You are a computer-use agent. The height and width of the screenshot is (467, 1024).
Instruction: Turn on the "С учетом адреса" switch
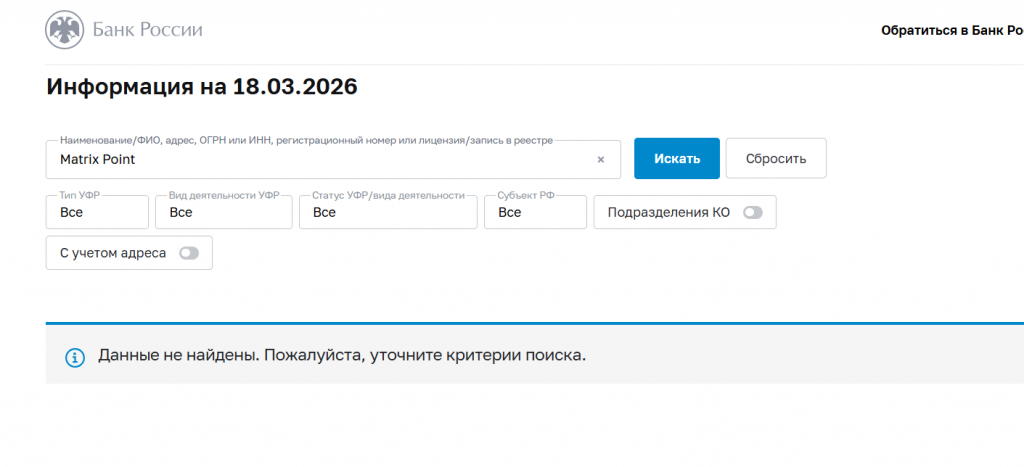(x=188, y=253)
